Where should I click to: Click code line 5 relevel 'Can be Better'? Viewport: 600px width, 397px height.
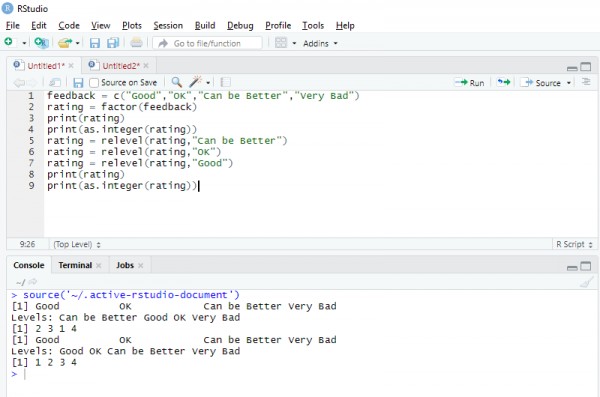pyautogui.click(x=167, y=141)
